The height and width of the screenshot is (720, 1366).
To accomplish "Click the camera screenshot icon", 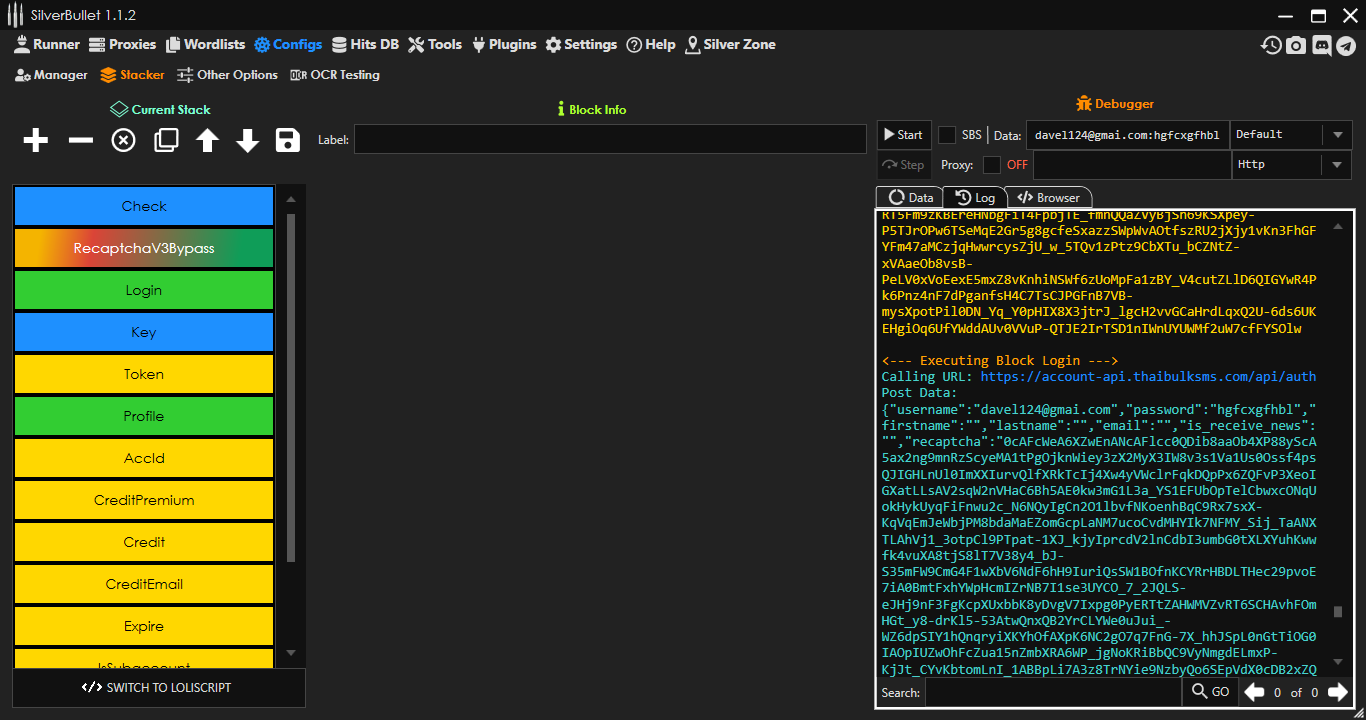I will 1296,45.
